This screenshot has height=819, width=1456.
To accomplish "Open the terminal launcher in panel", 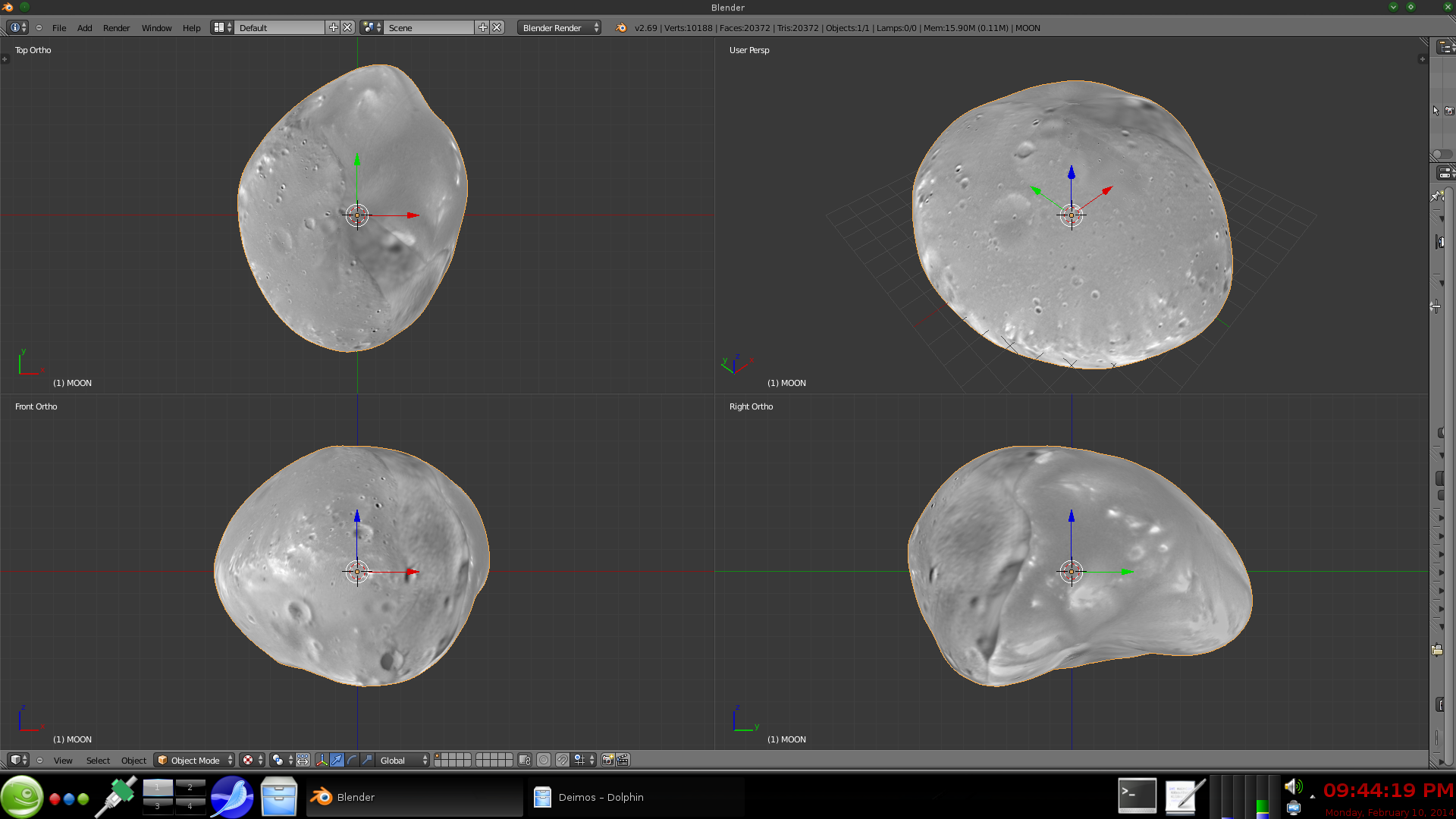I will (1137, 796).
